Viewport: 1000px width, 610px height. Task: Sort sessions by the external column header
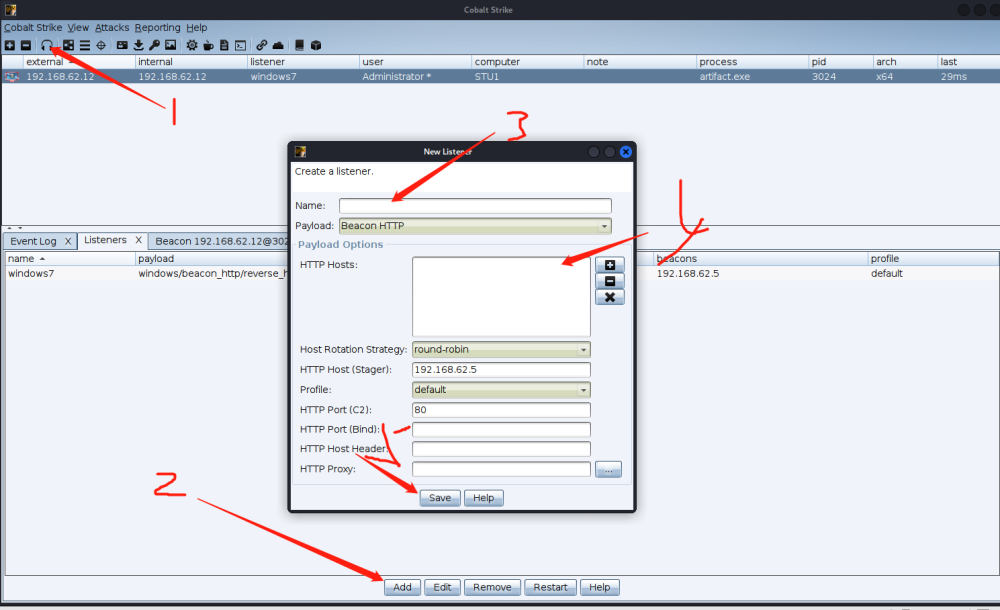pyautogui.click(x=78, y=62)
